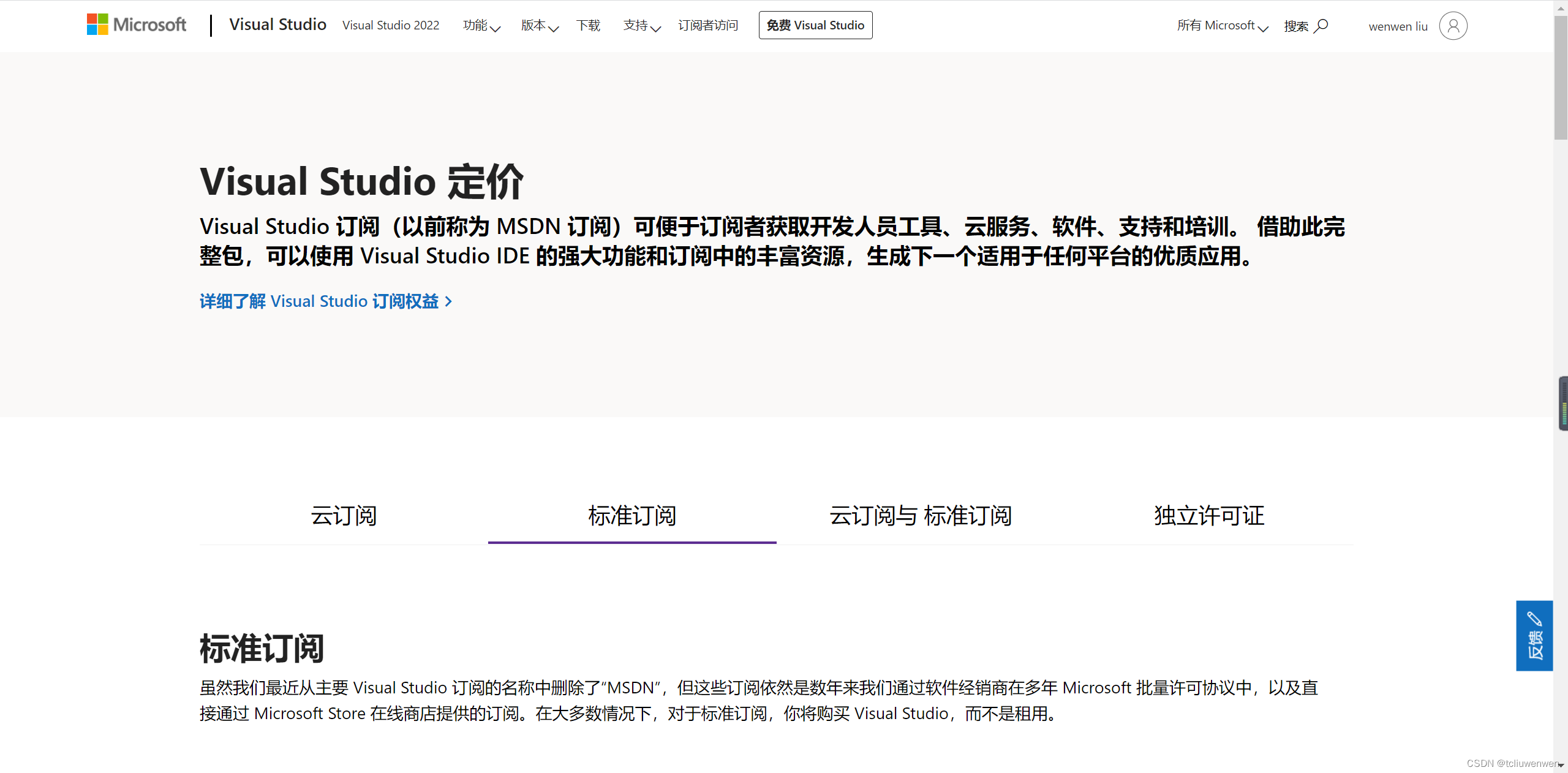Click the scrollbar down arrow
The width and height of the screenshot is (1568, 773).
click(1561, 766)
